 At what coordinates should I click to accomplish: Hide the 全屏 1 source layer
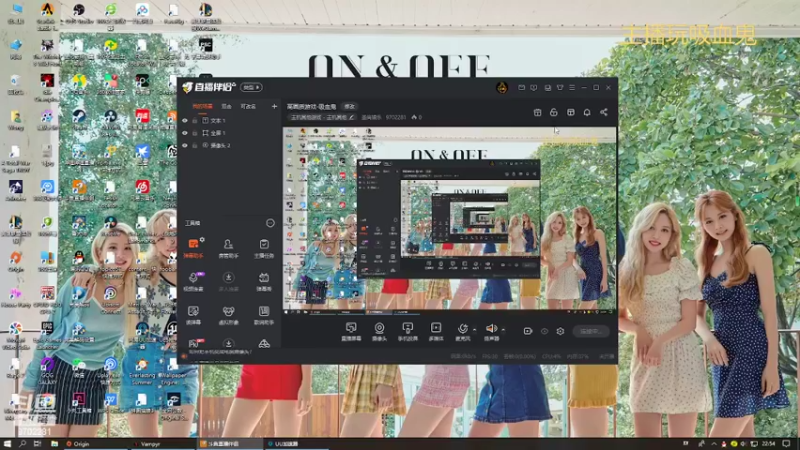click(x=185, y=133)
